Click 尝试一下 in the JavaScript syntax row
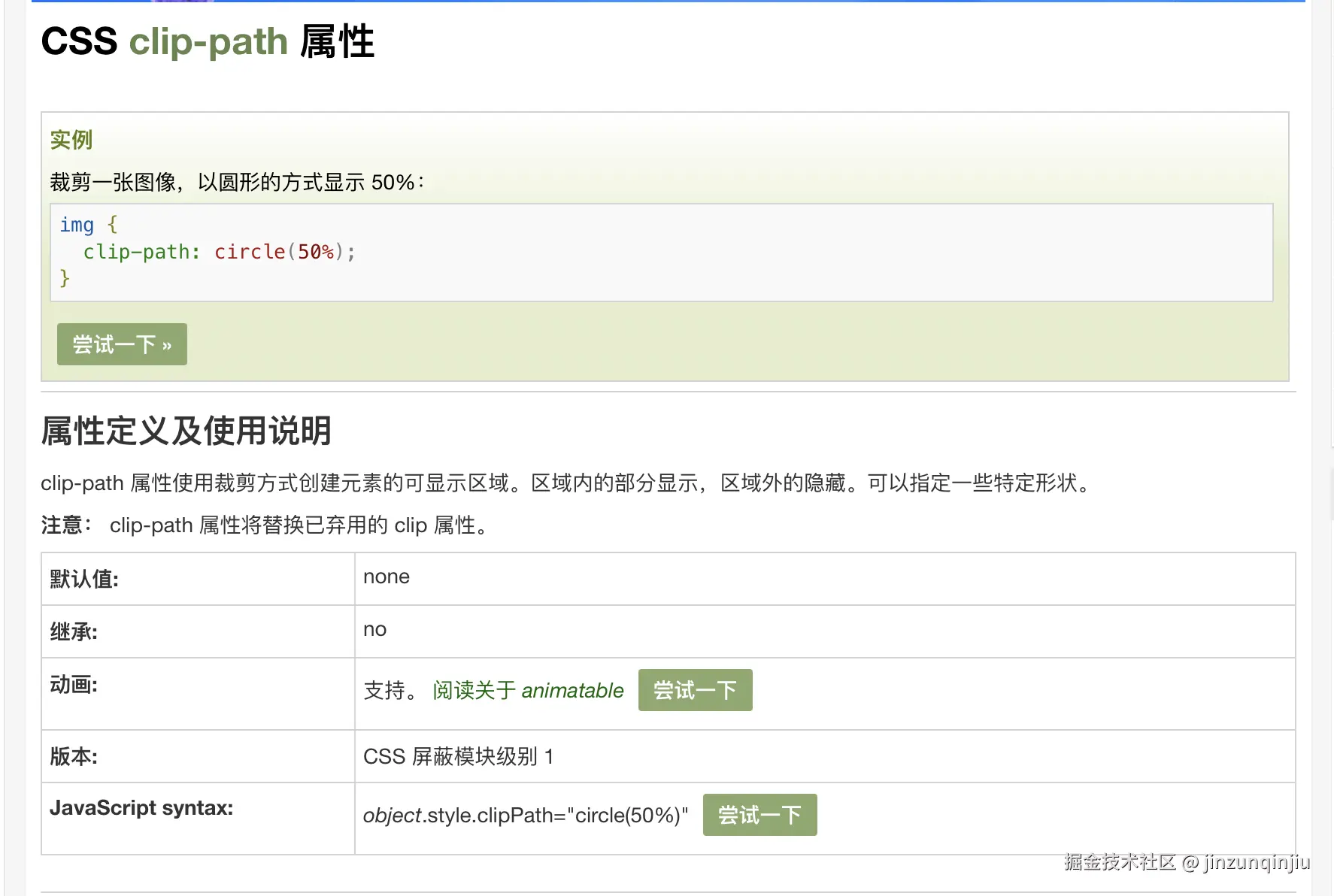1334x896 pixels. (759, 814)
